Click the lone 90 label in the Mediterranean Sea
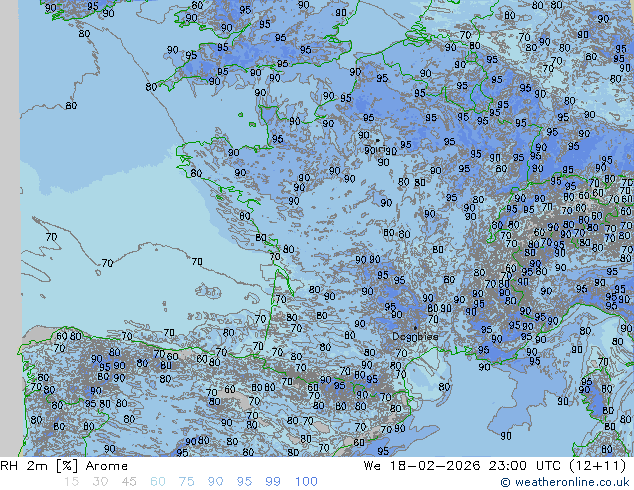This screenshot has width=634, height=490. 506,436
